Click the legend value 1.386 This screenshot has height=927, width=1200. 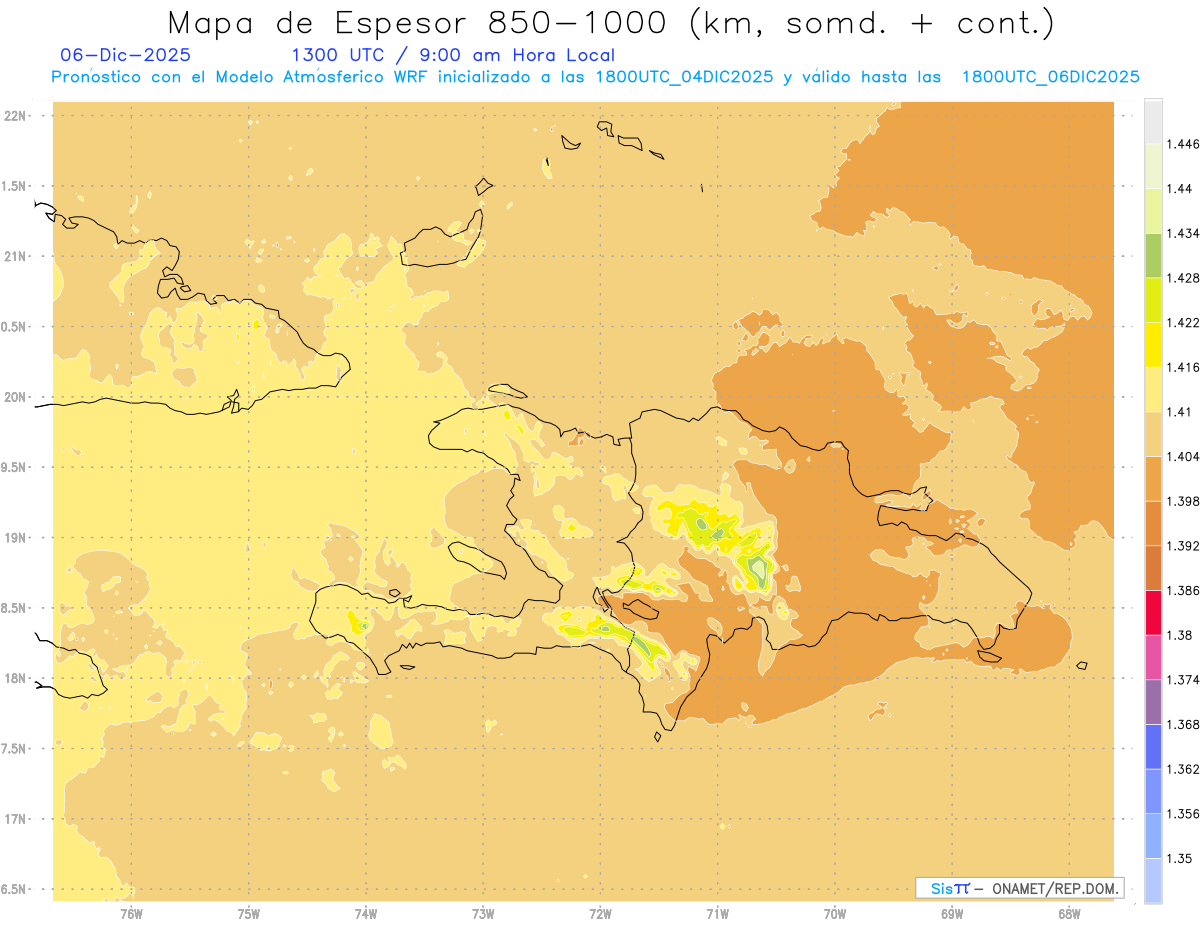coord(1183,591)
